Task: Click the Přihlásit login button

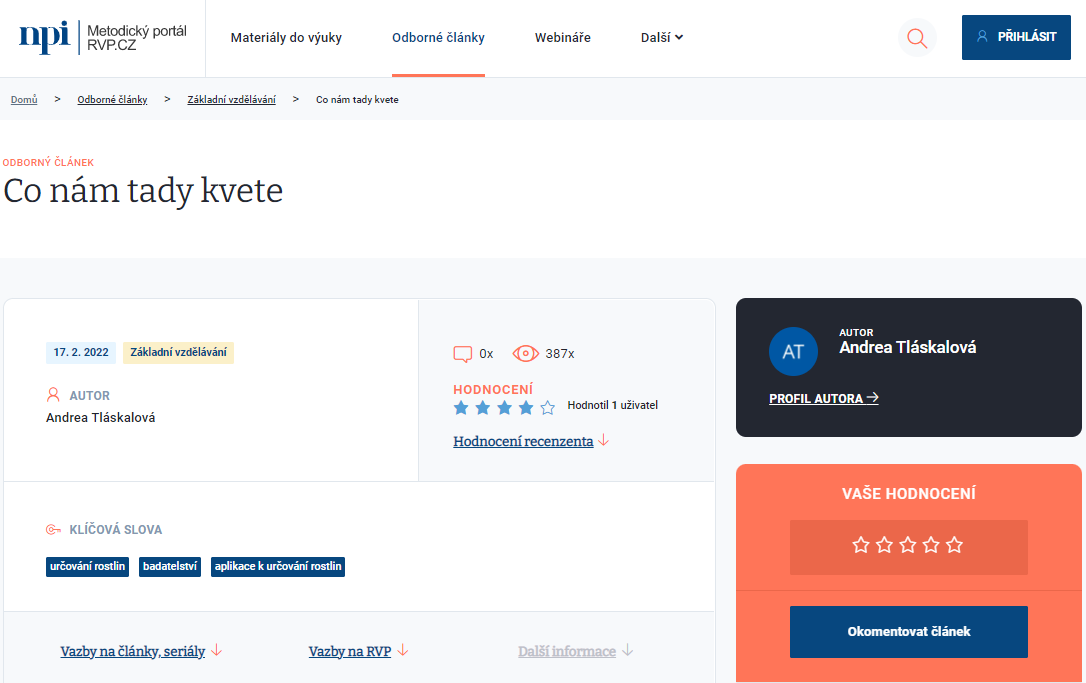Action: click(x=1015, y=37)
